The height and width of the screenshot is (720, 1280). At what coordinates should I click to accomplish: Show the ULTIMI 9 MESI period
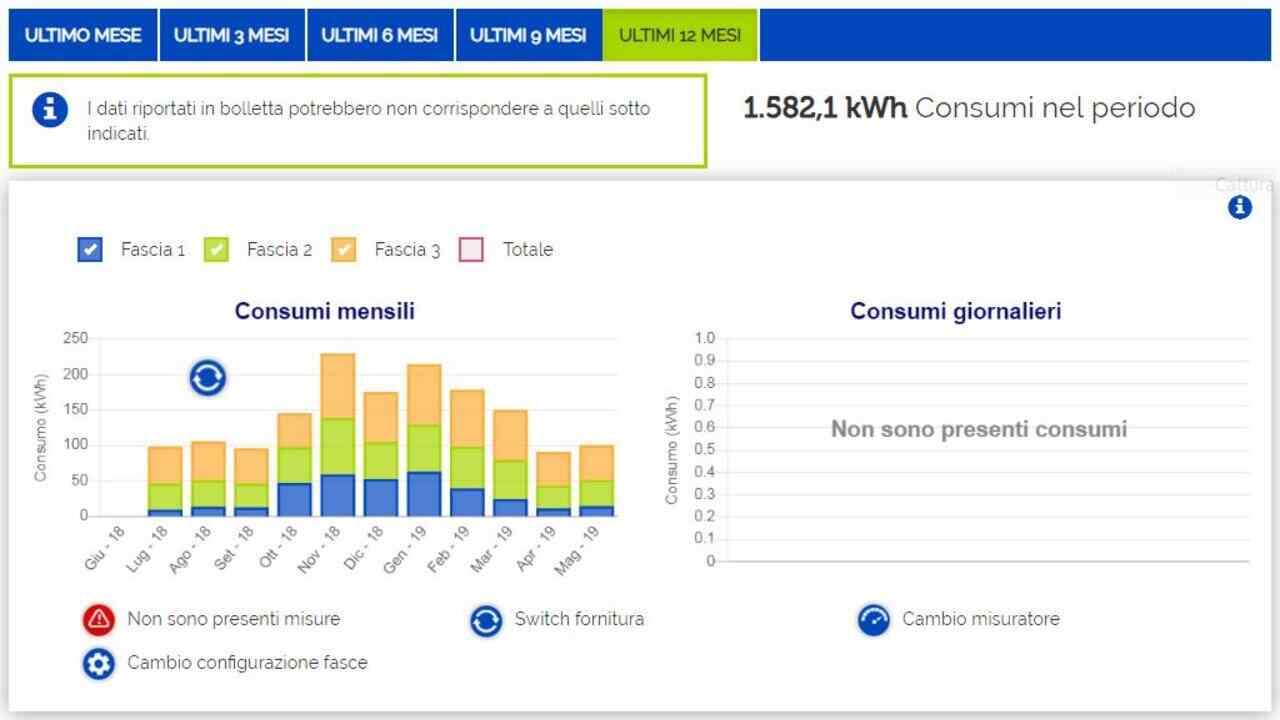click(x=528, y=35)
